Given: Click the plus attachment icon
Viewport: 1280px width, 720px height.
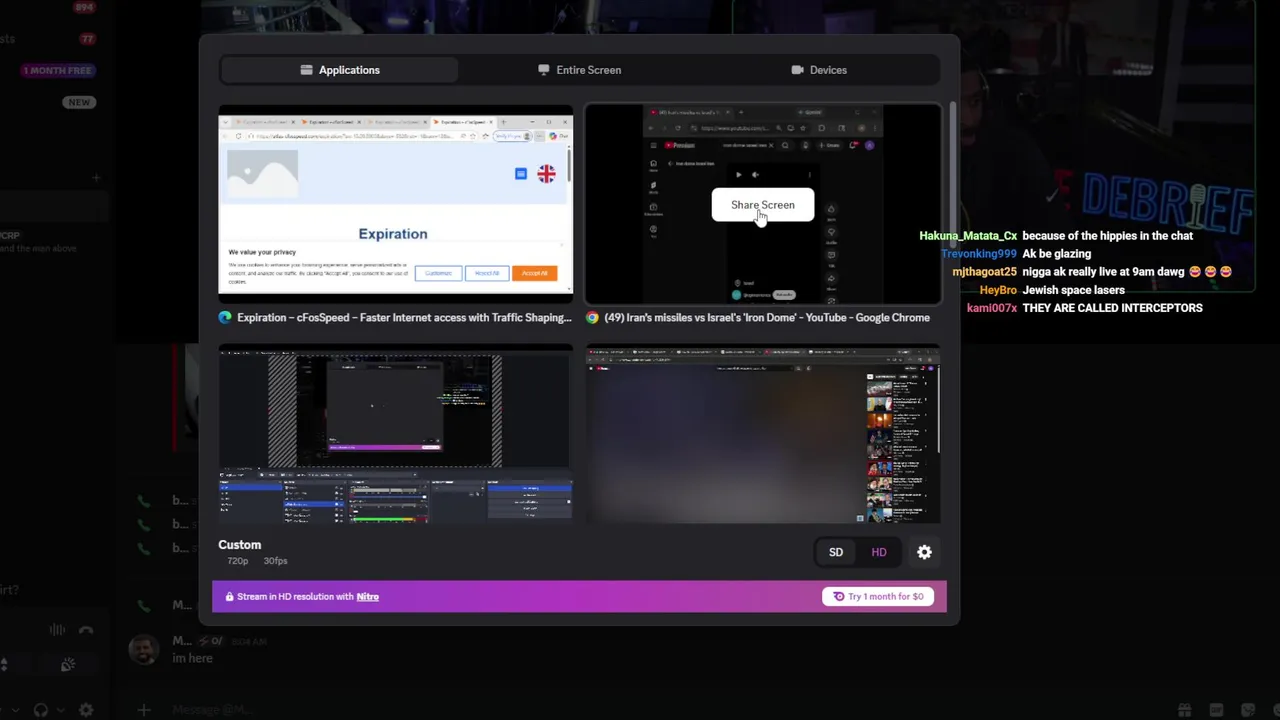Looking at the screenshot, I should pos(144,710).
